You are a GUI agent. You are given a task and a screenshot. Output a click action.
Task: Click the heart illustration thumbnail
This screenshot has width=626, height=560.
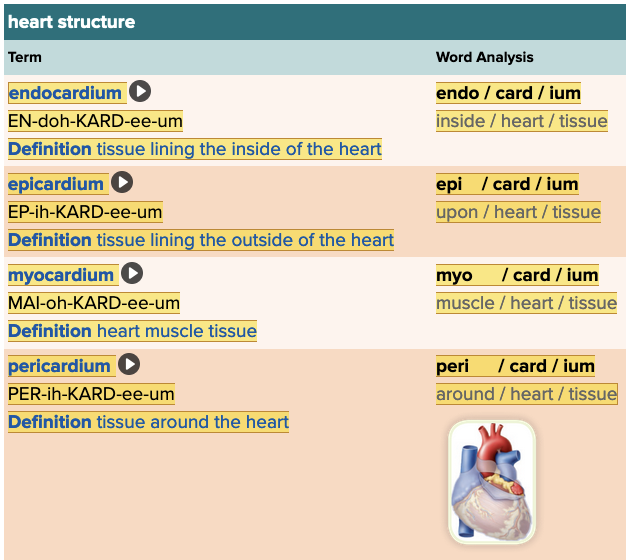[491, 482]
